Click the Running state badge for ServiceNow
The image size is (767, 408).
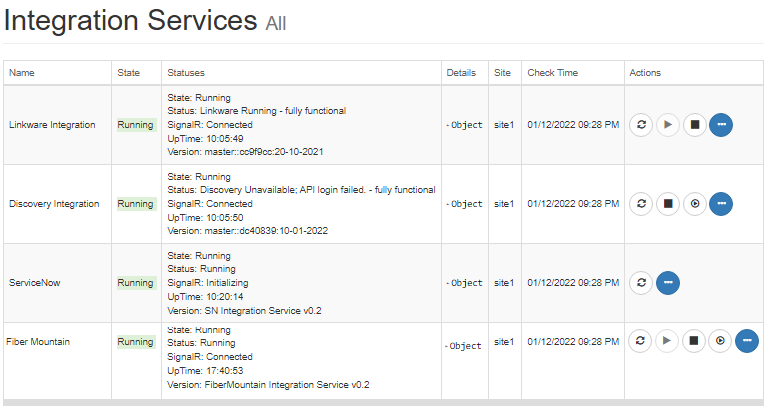point(136,283)
